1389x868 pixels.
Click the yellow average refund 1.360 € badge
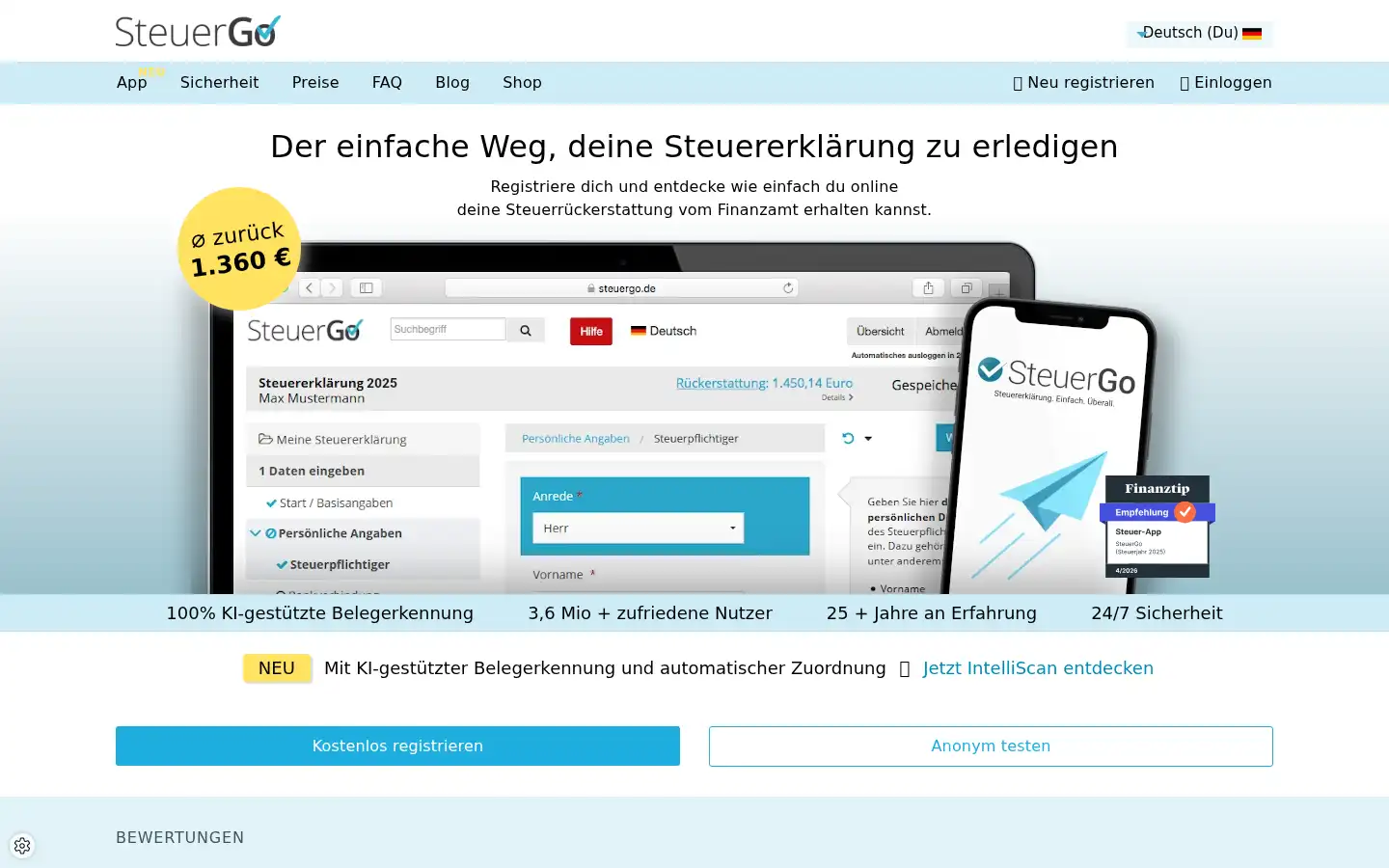239,249
